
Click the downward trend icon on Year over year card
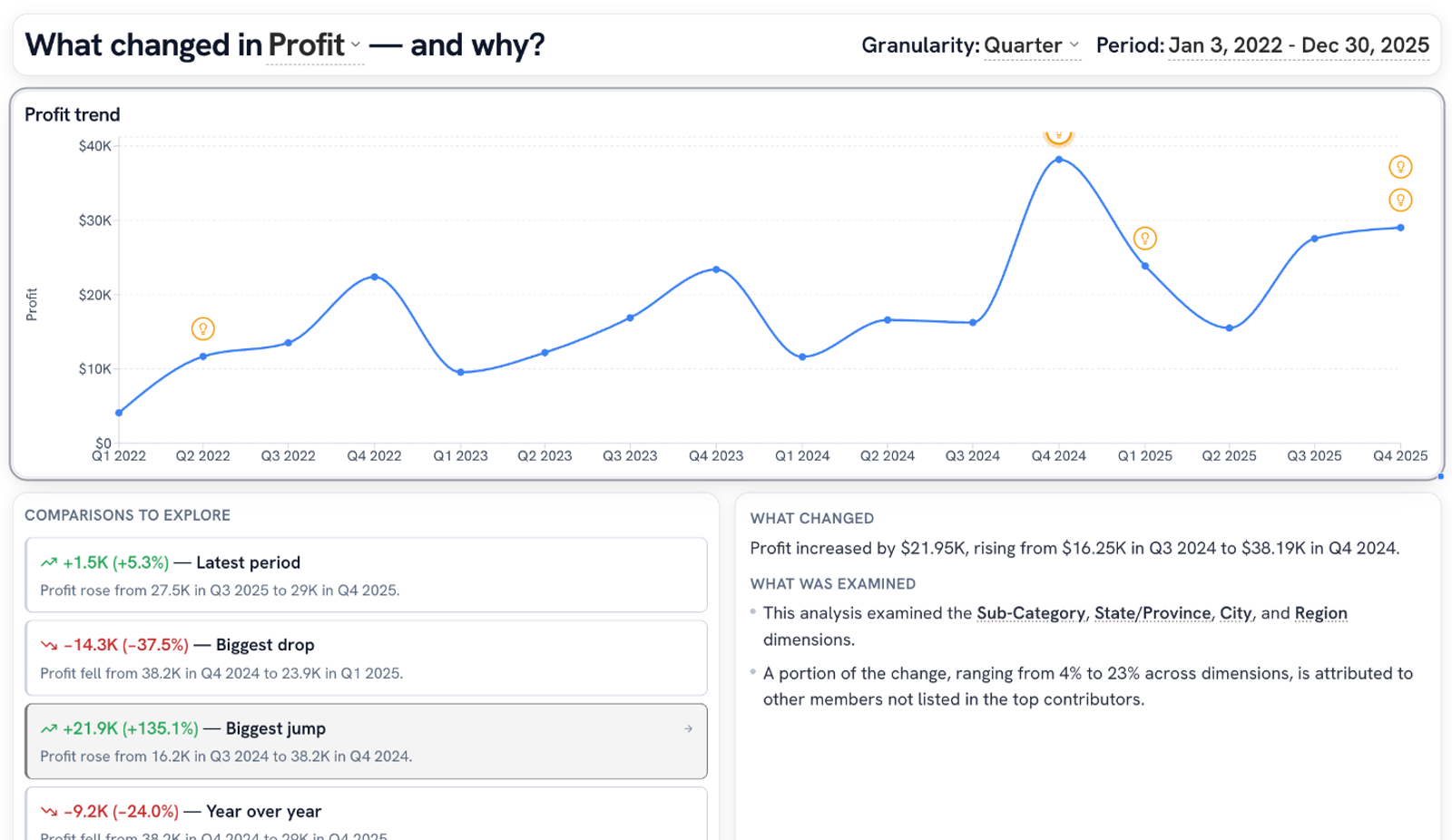tap(49, 812)
